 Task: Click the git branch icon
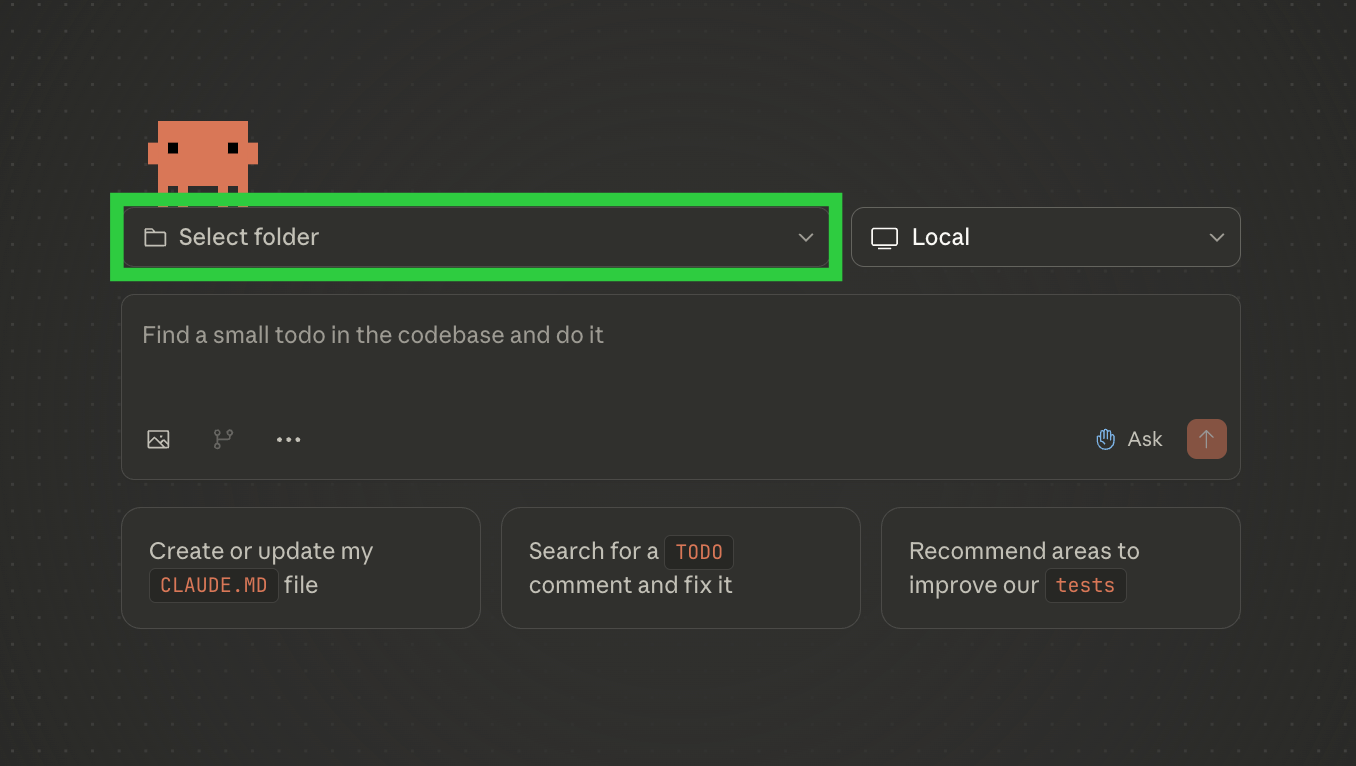(x=223, y=439)
